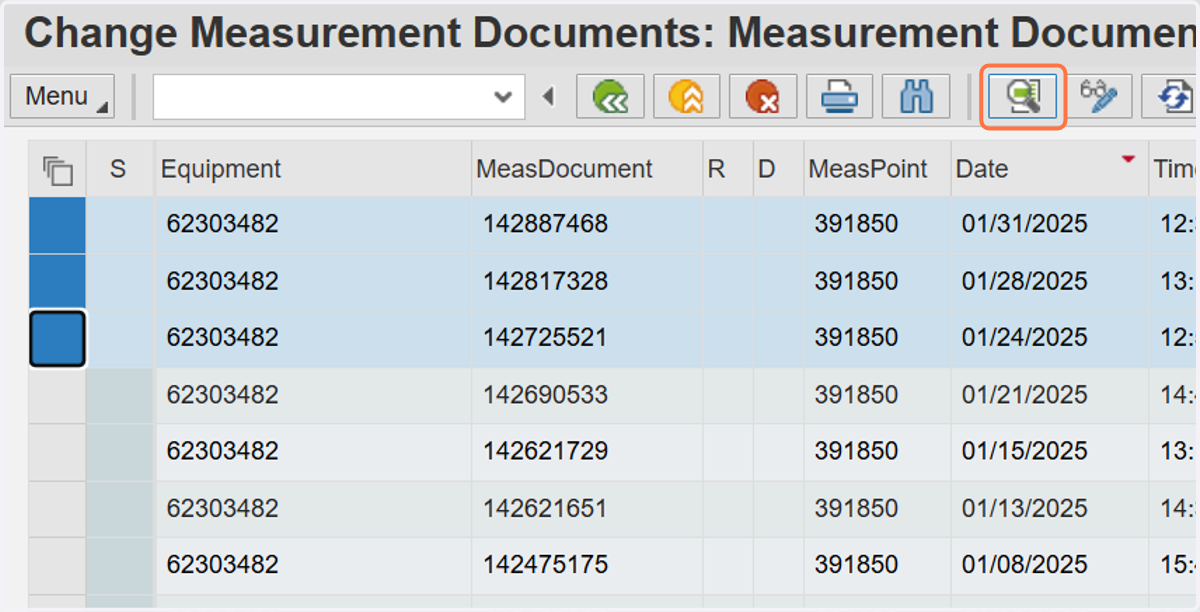
Task: Click the date 01/08/2025
Action: (x=1024, y=566)
